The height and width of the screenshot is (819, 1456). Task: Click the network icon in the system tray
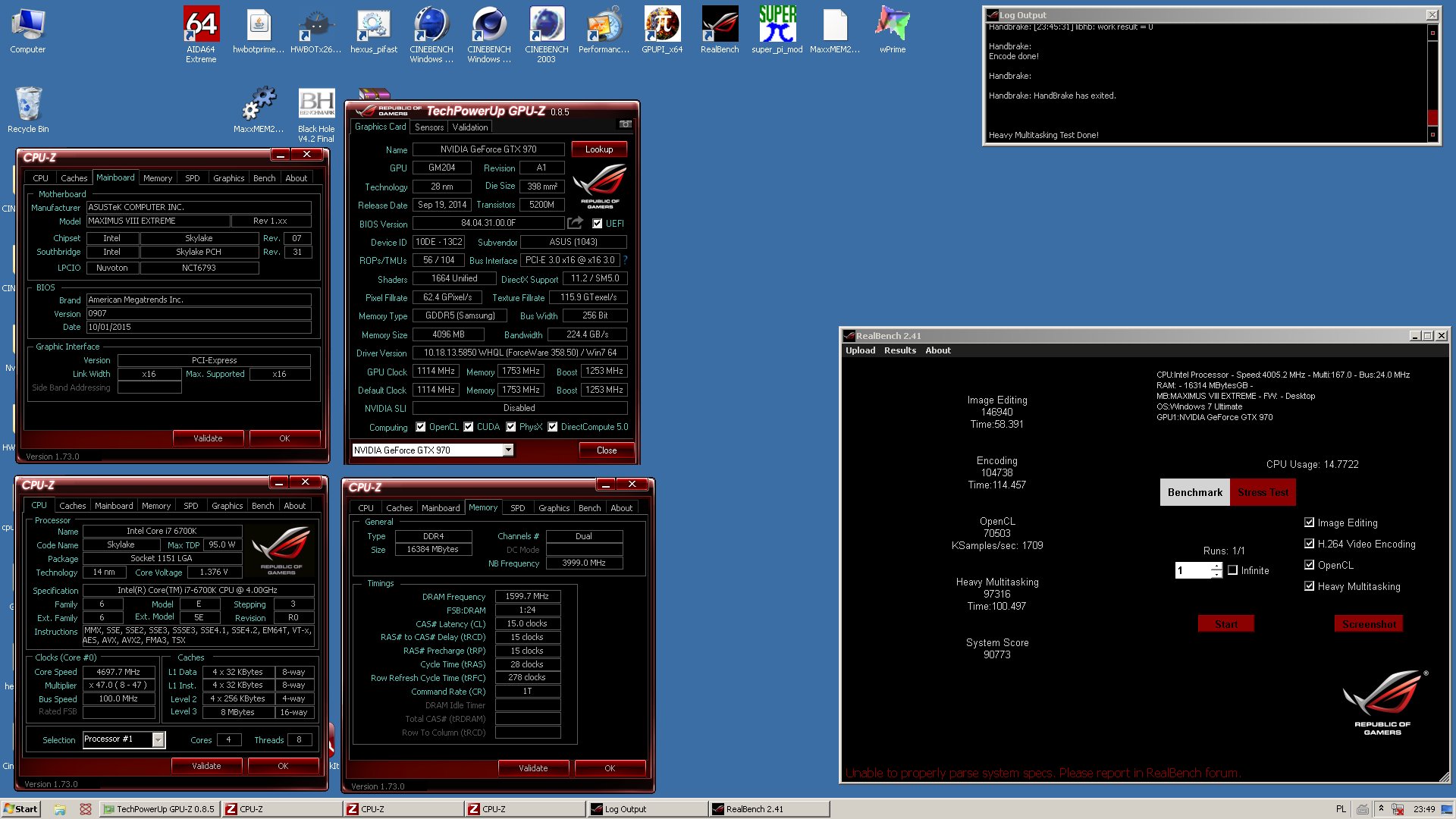tap(1398, 809)
